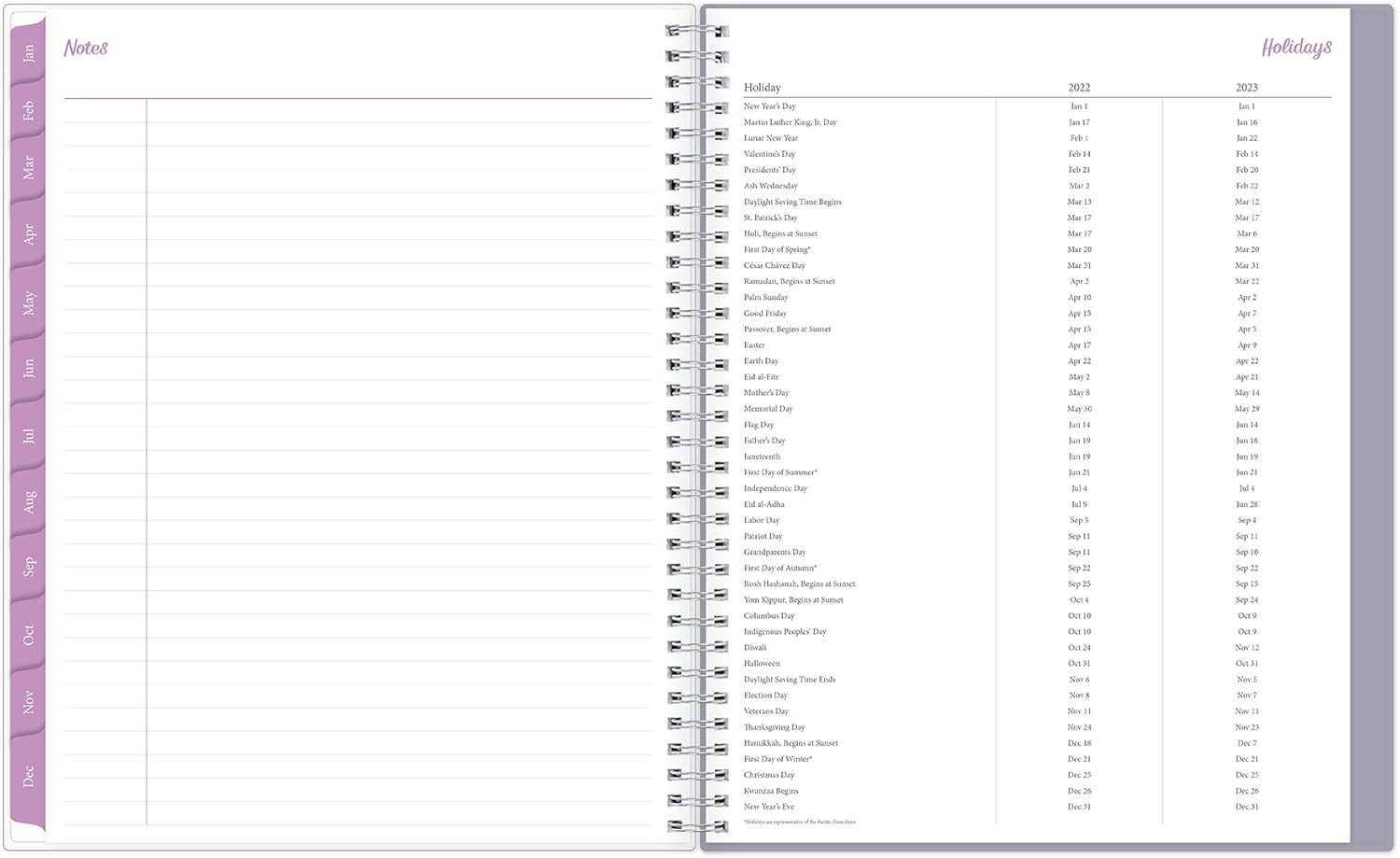
Task: Click the Columbus Day entry
Action: point(769,615)
